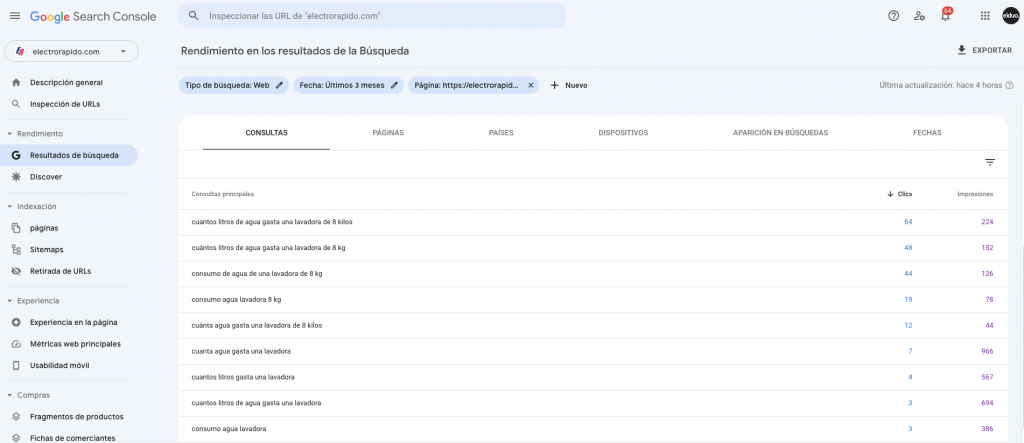The image size is (1024, 443).
Task: Open Fichas de comerciantes
Action: 72,438
